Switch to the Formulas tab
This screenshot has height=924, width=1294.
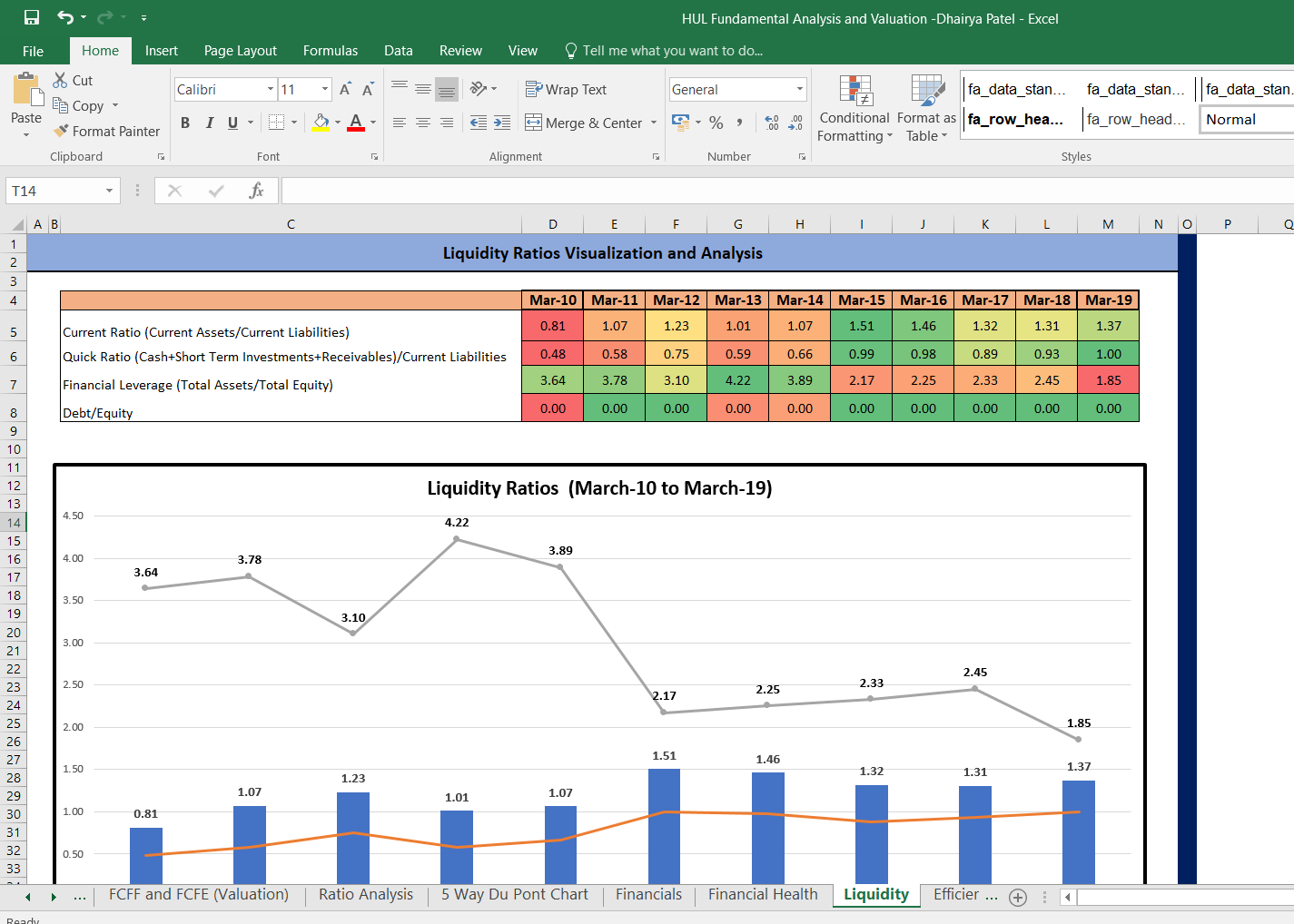pyautogui.click(x=331, y=51)
